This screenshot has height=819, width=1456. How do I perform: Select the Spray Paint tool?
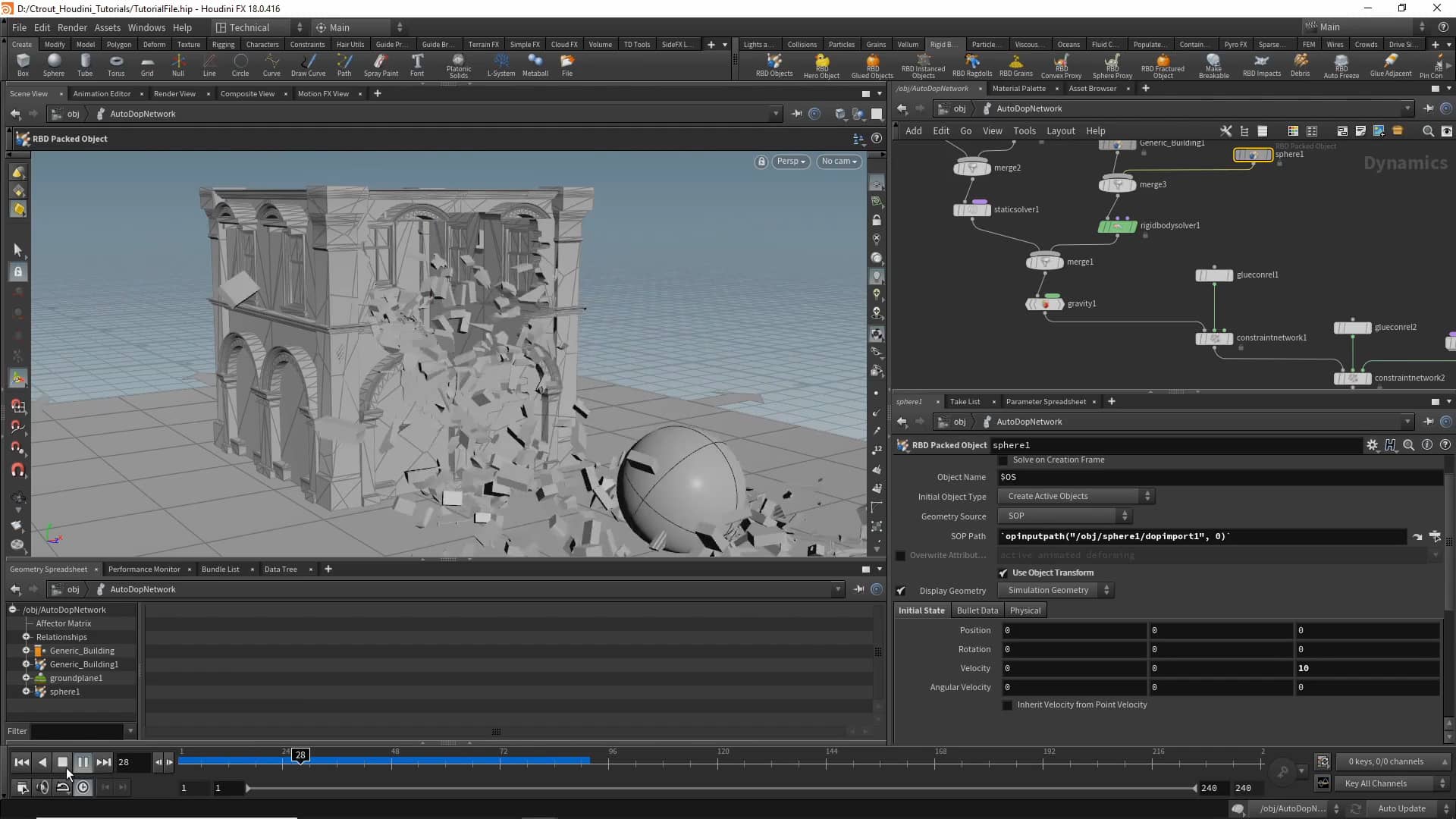381,64
